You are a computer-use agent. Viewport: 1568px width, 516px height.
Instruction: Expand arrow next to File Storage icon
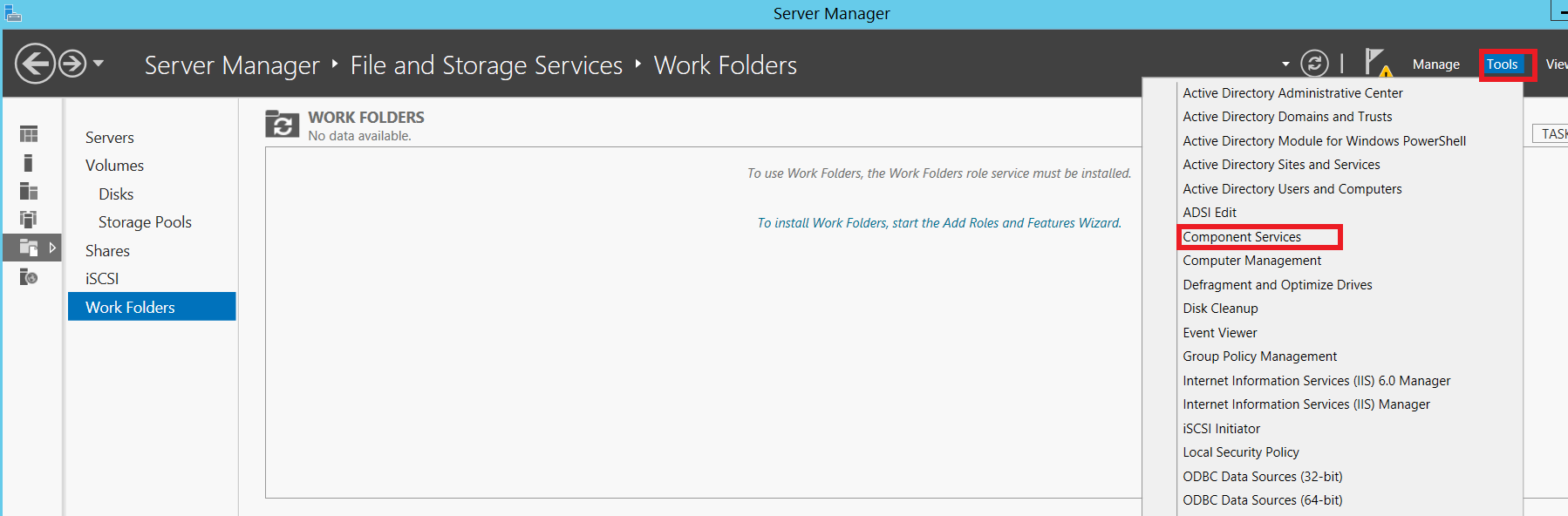pyautogui.click(x=52, y=248)
